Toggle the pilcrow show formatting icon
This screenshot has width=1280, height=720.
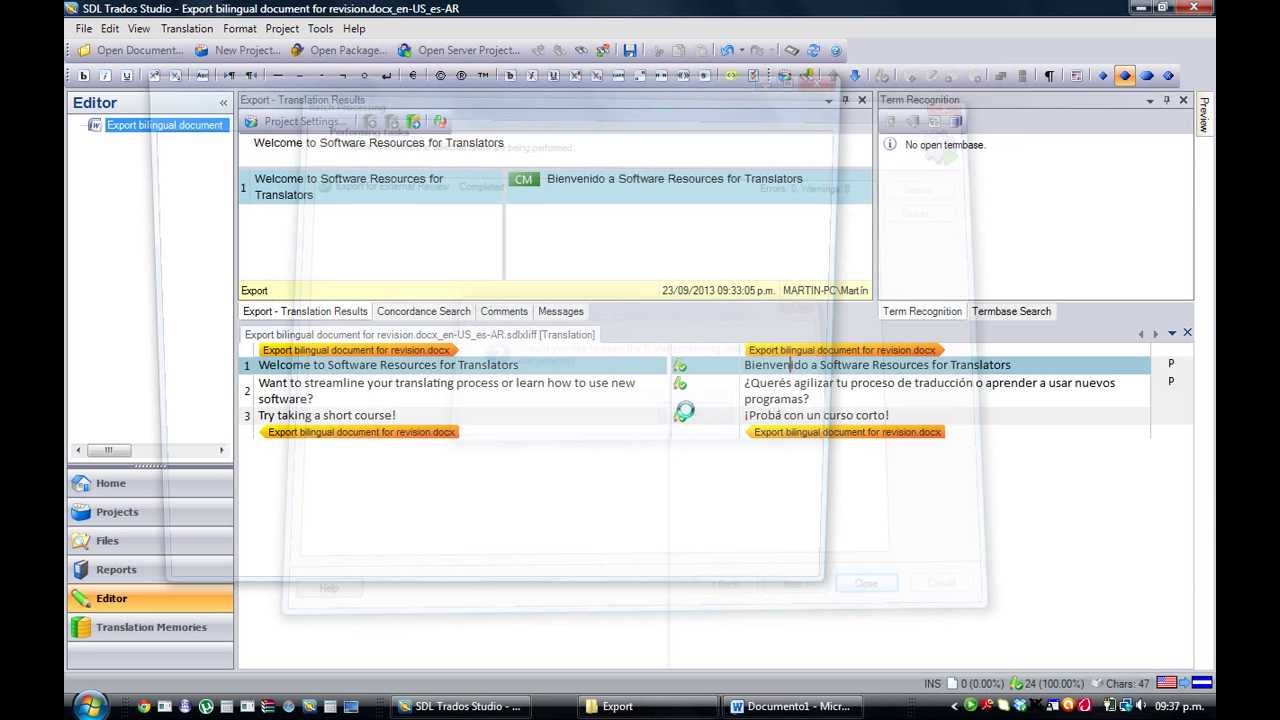point(1049,75)
